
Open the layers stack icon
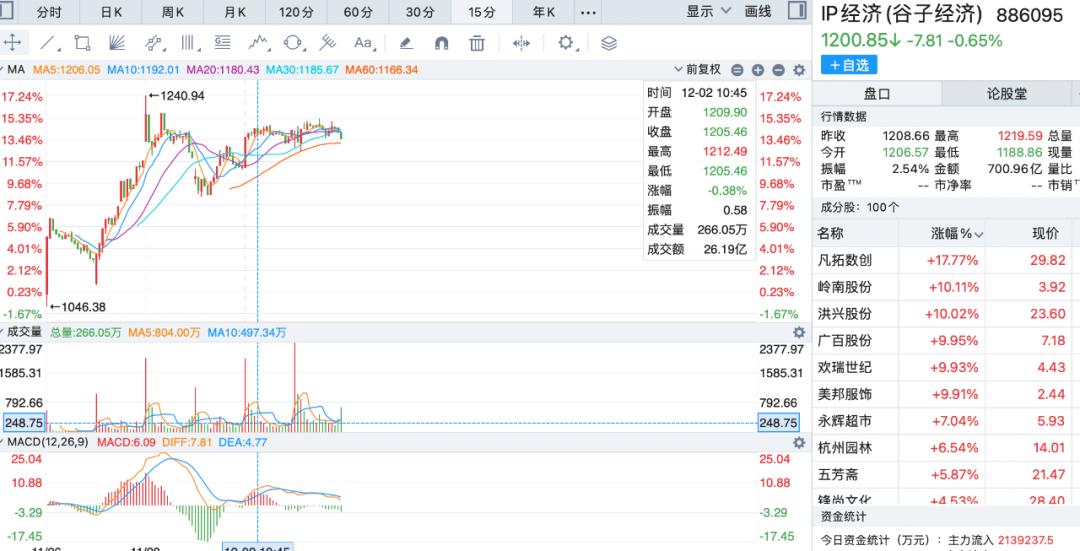tap(608, 43)
